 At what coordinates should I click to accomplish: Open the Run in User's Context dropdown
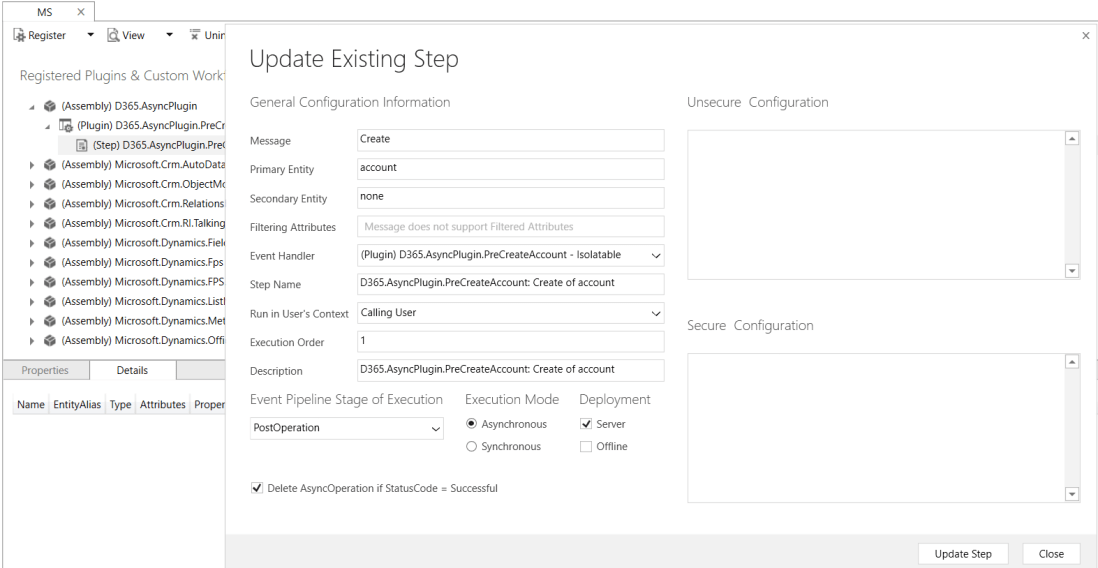655,314
